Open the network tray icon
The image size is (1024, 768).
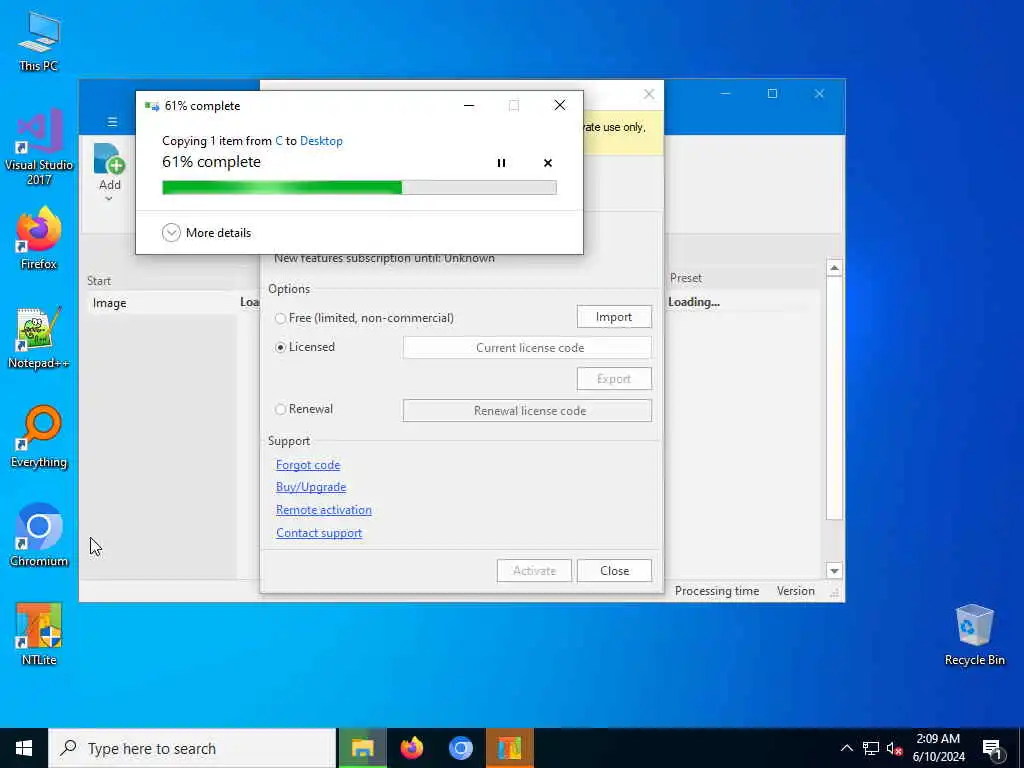pos(871,748)
